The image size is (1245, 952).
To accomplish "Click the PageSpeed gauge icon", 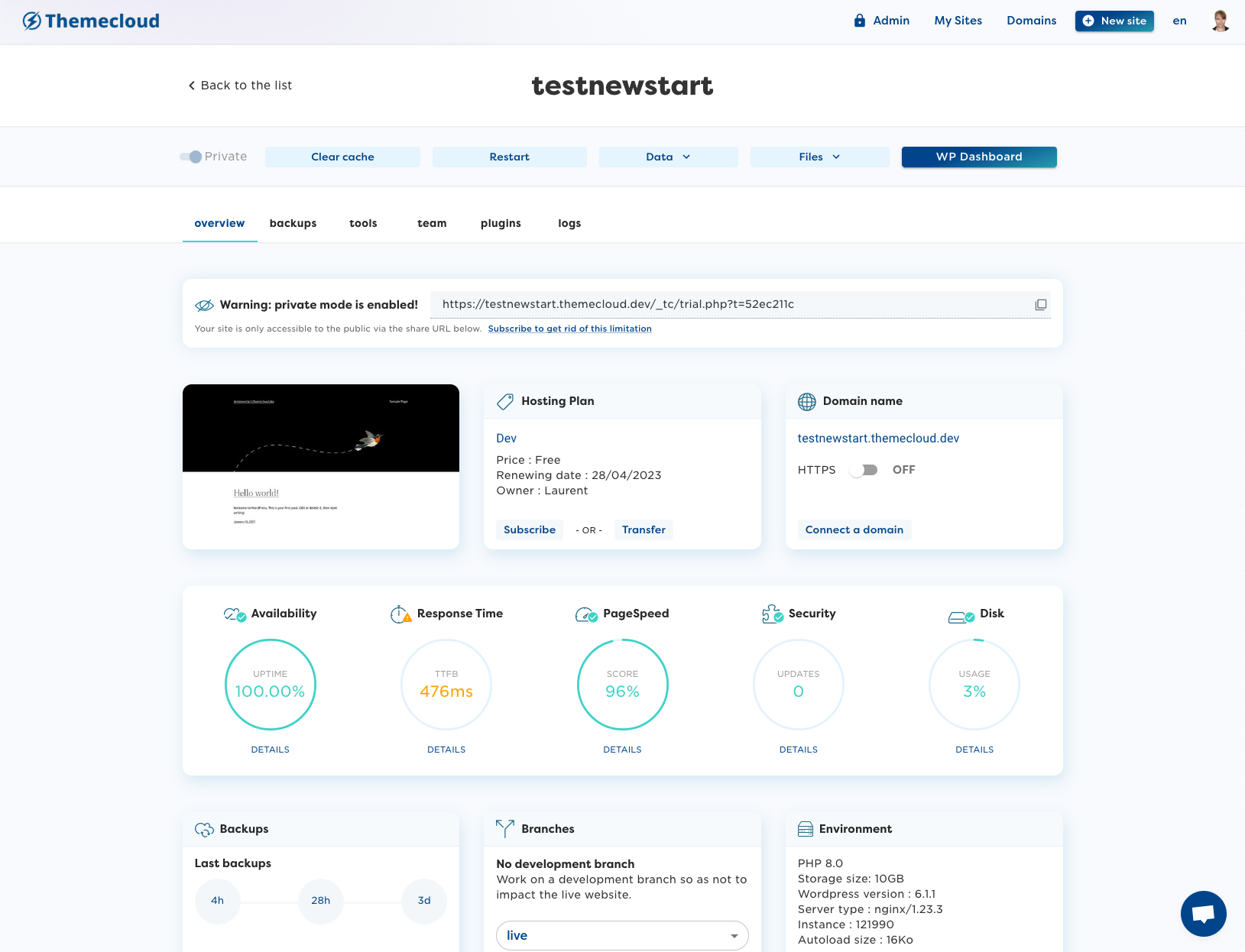I will [586, 614].
